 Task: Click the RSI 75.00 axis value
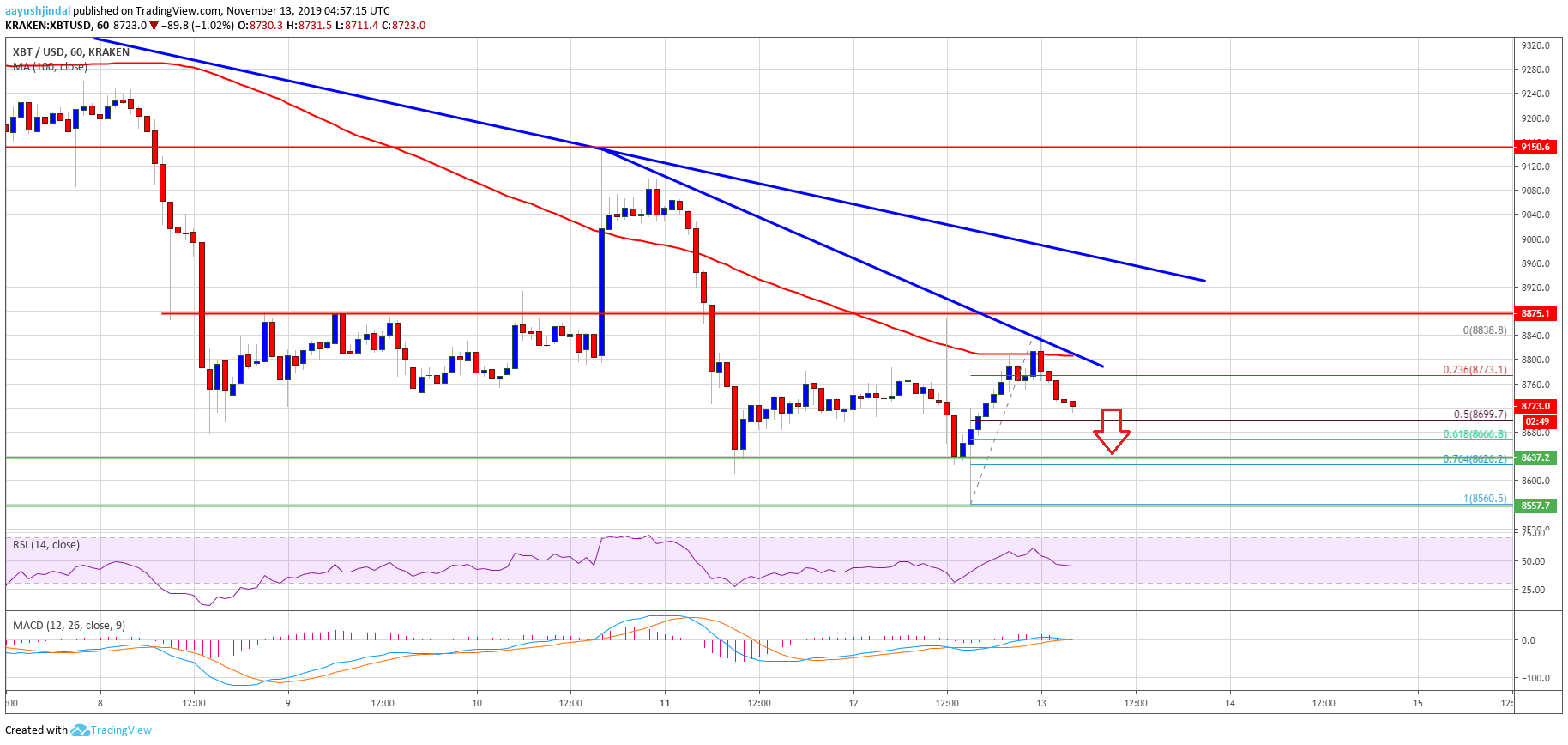click(1533, 533)
